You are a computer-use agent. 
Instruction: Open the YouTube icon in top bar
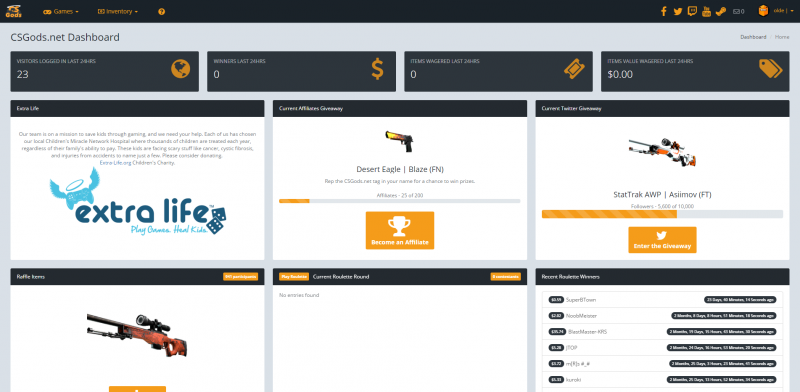(706, 11)
